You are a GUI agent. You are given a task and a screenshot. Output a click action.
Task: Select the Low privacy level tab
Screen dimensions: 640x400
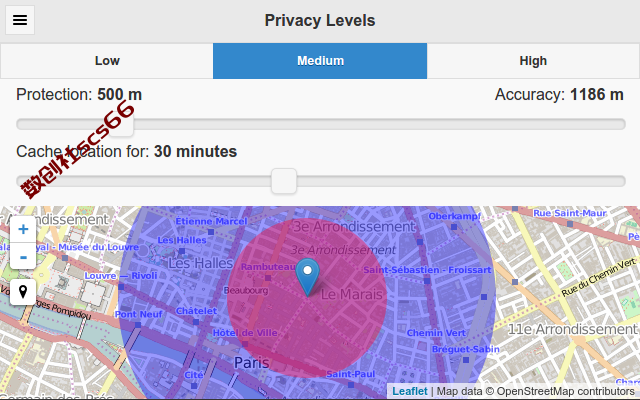coord(107,61)
